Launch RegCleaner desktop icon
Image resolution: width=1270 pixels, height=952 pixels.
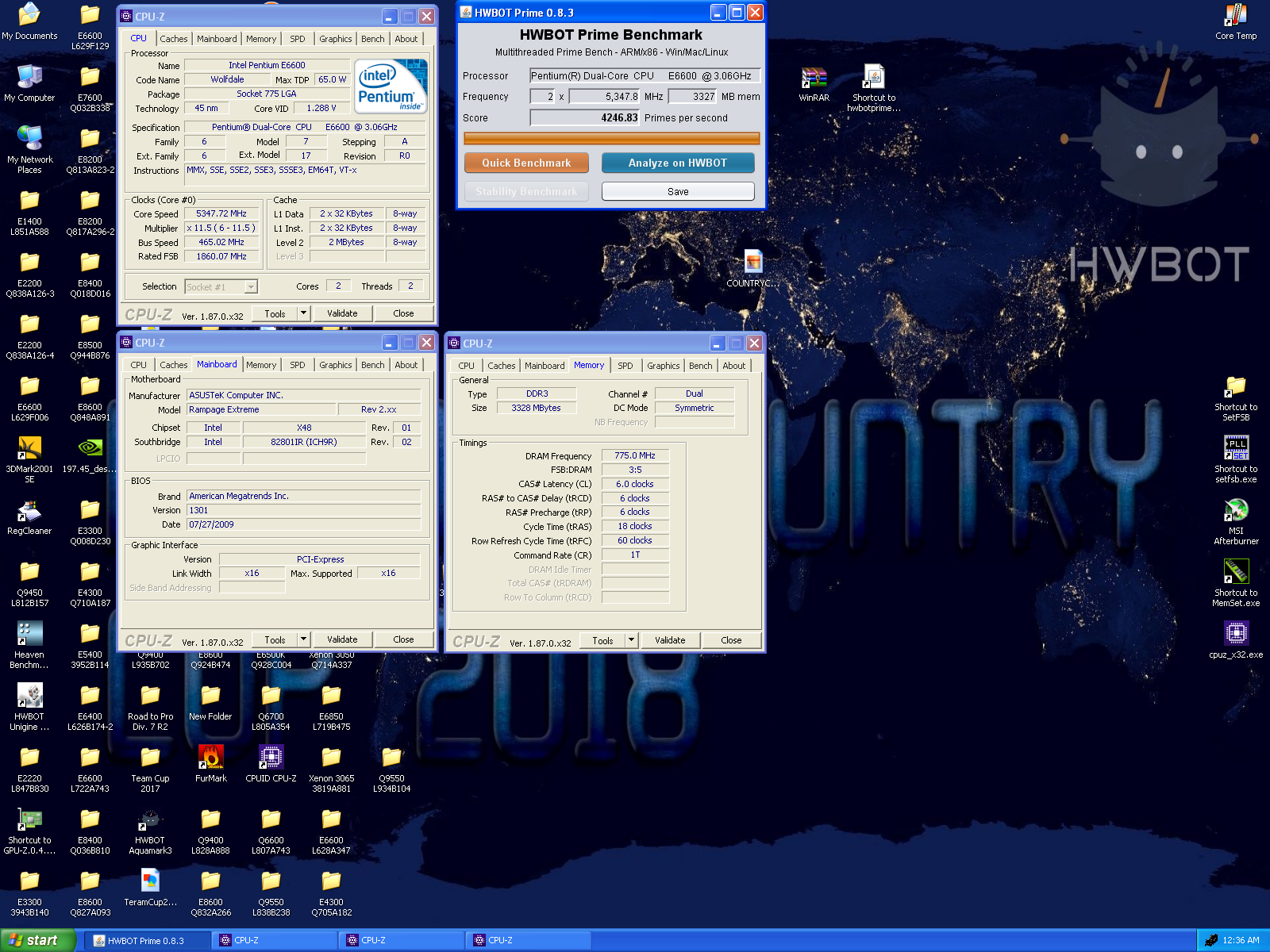tap(29, 510)
